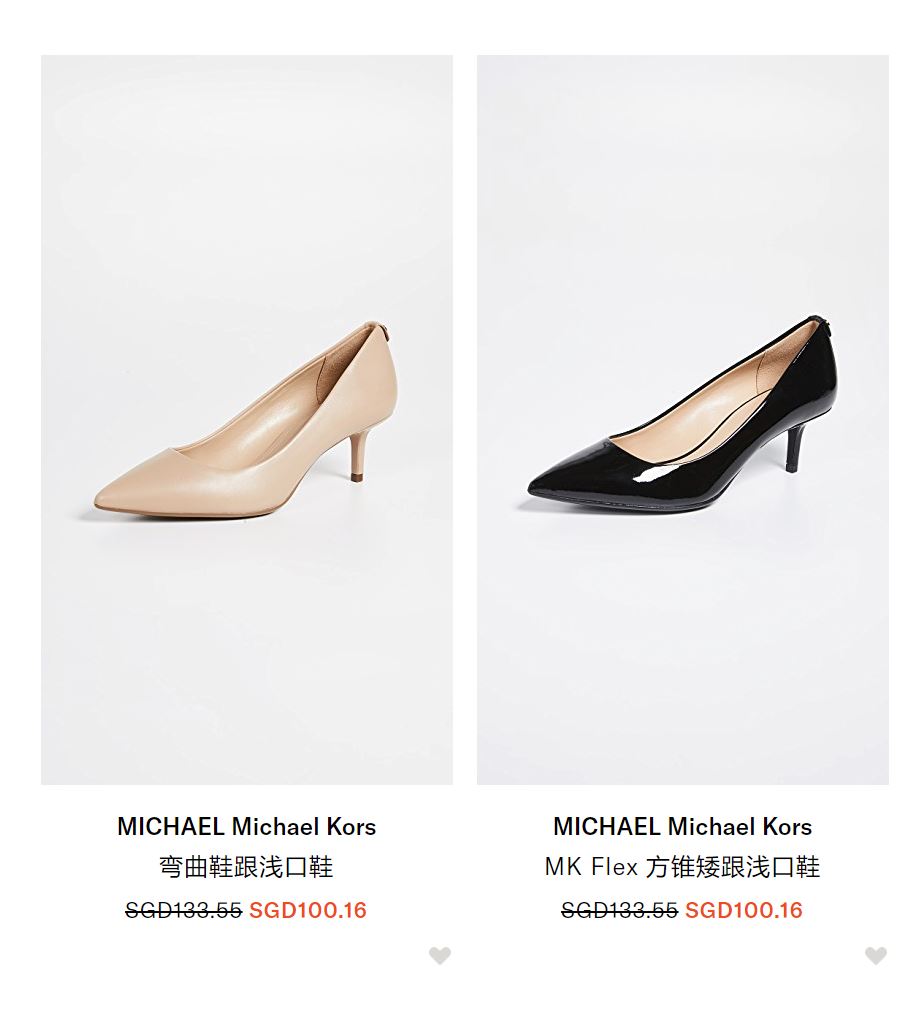
Task: Click the black shoe's pointed toe
Action: pos(547,484)
